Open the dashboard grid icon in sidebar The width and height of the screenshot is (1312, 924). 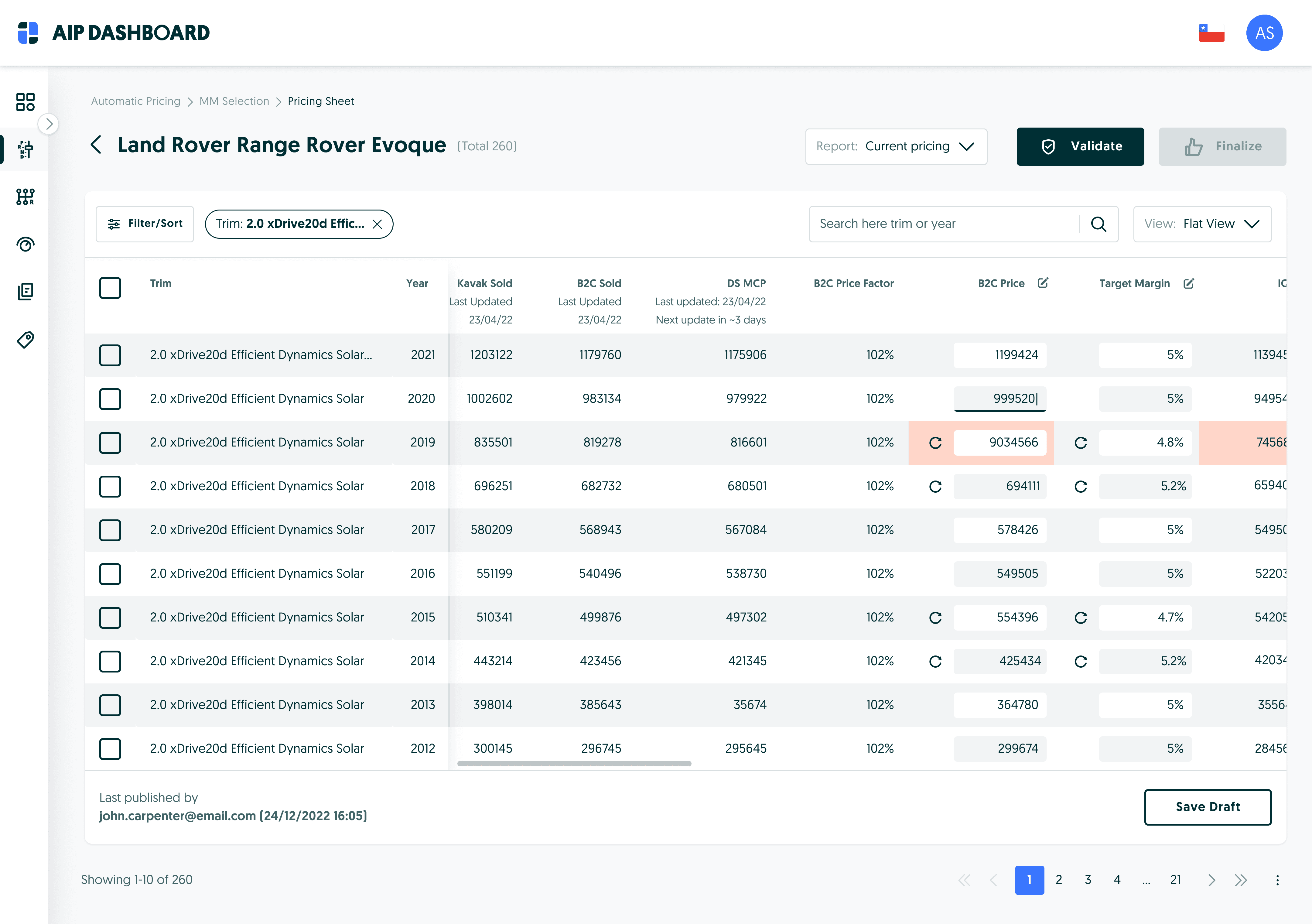pyautogui.click(x=25, y=102)
